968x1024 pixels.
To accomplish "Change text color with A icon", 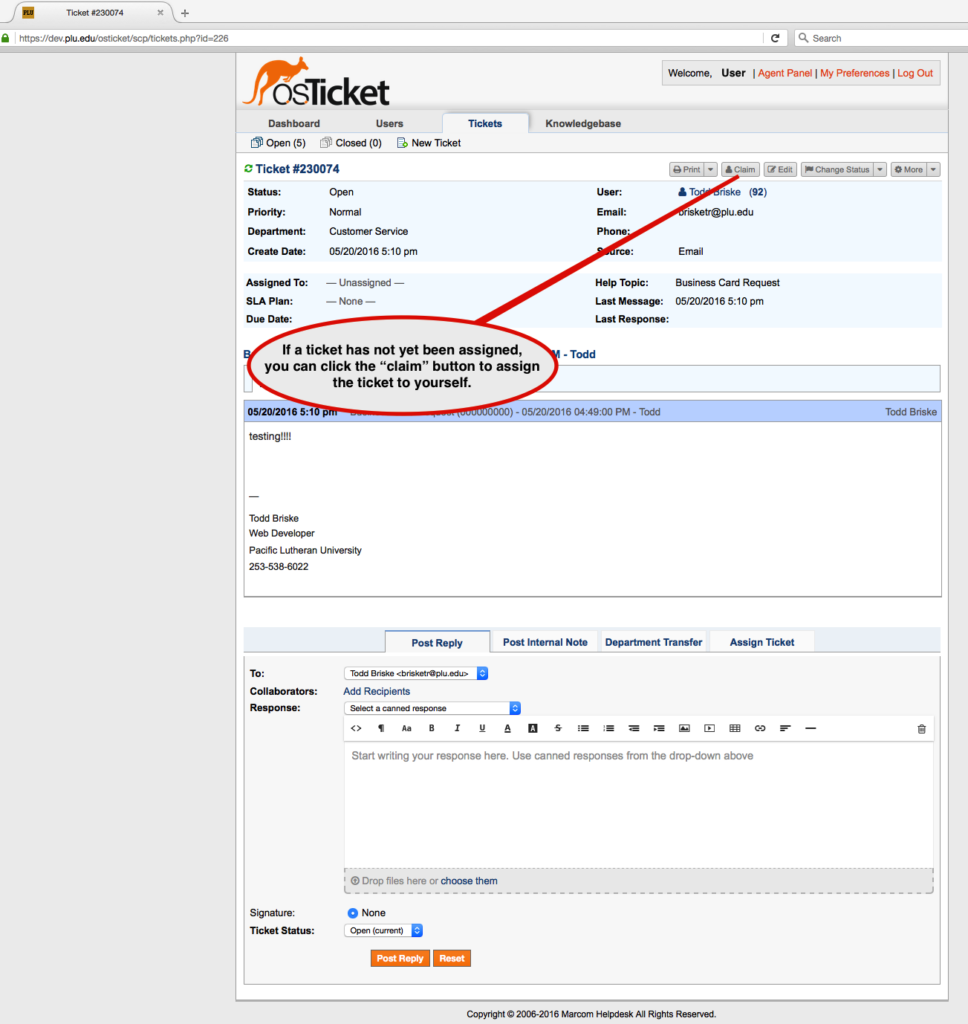I will tap(508, 728).
